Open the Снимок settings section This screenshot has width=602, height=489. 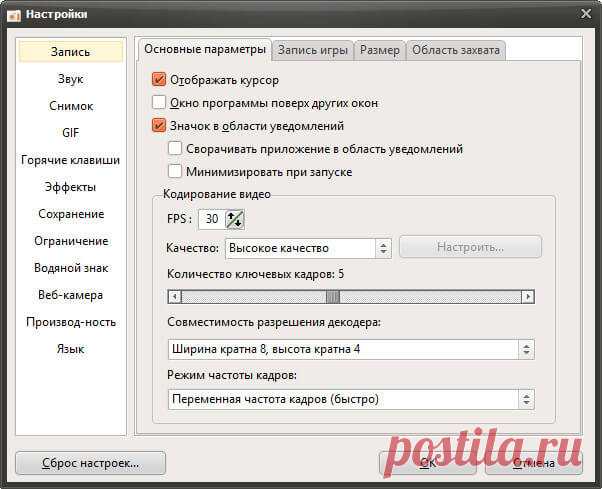click(x=71, y=106)
